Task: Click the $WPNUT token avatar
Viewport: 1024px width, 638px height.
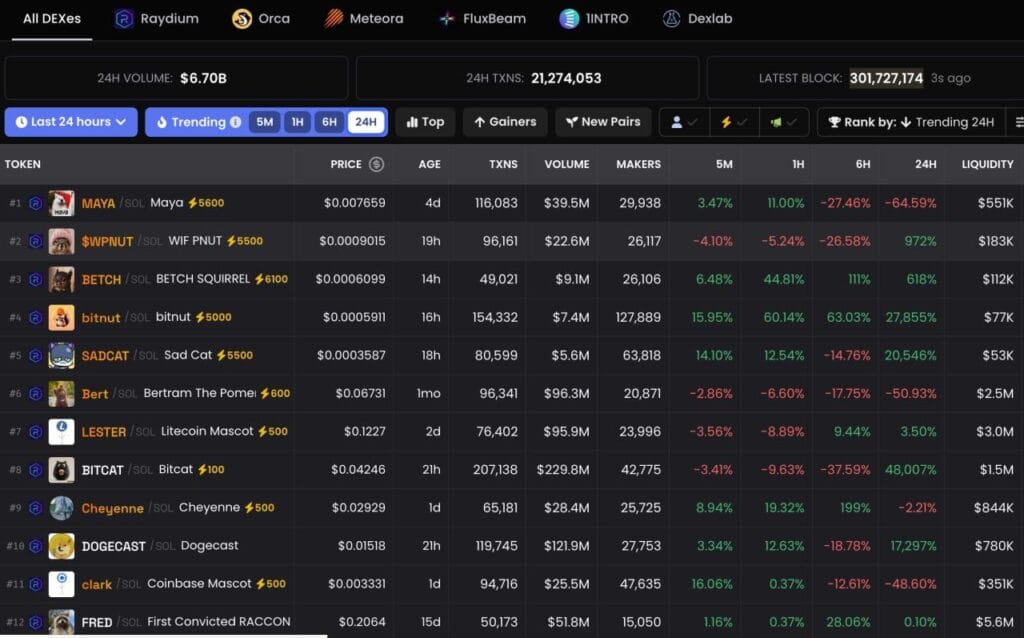Action: point(61,242)
